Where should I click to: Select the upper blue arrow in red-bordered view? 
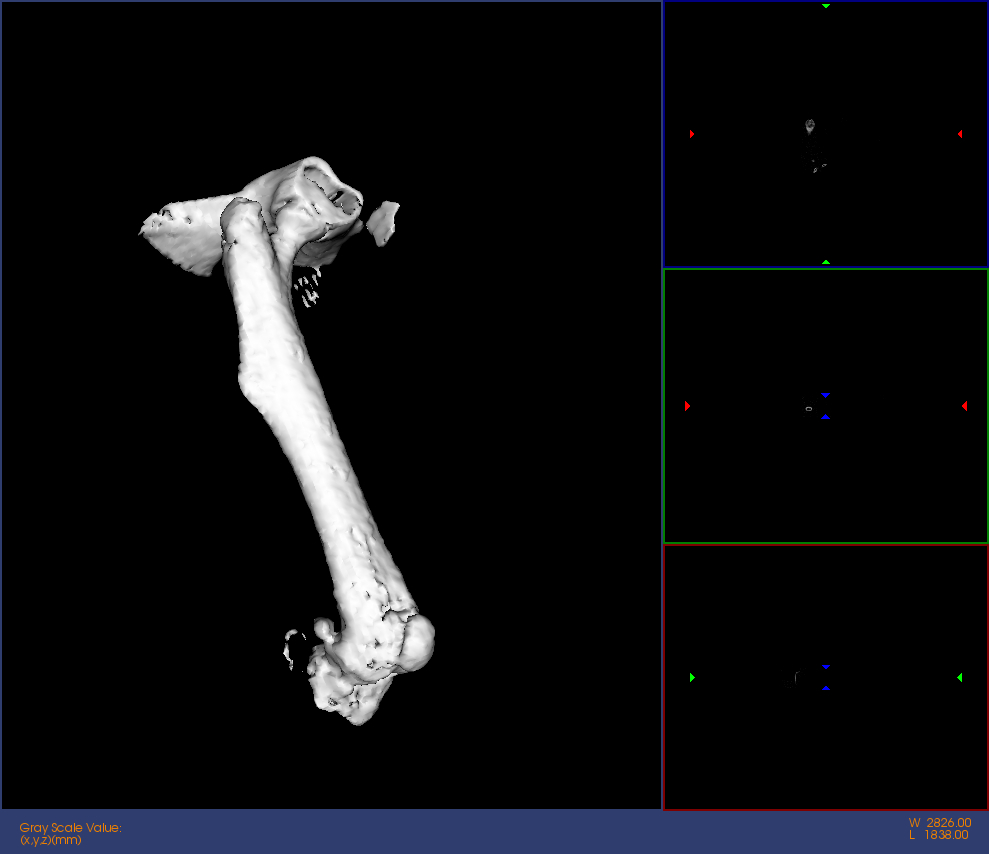(x=826, y=667)
